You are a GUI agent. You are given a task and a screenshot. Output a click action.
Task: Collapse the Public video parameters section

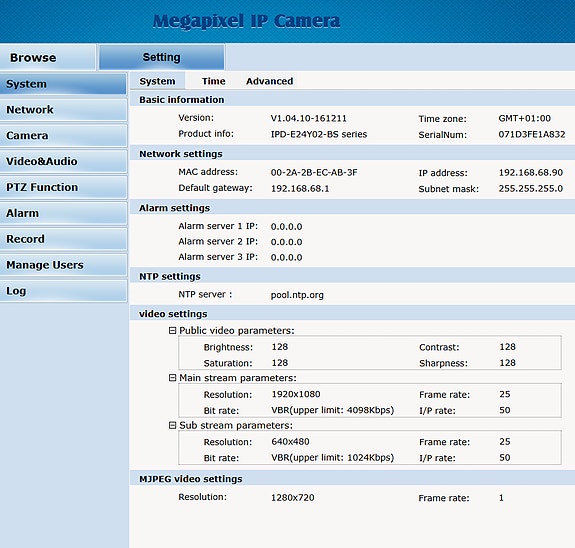coord(172,330)
